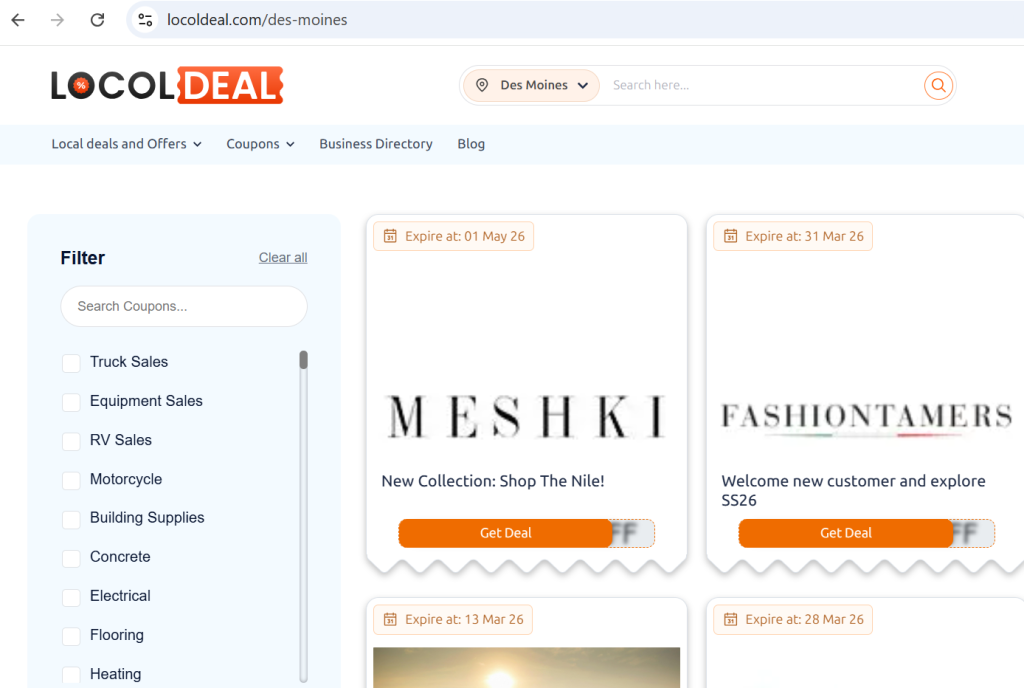Click the location pin icon beside Des Moines
Viewport: 1024px width, 688px height.
click(482, 86)
